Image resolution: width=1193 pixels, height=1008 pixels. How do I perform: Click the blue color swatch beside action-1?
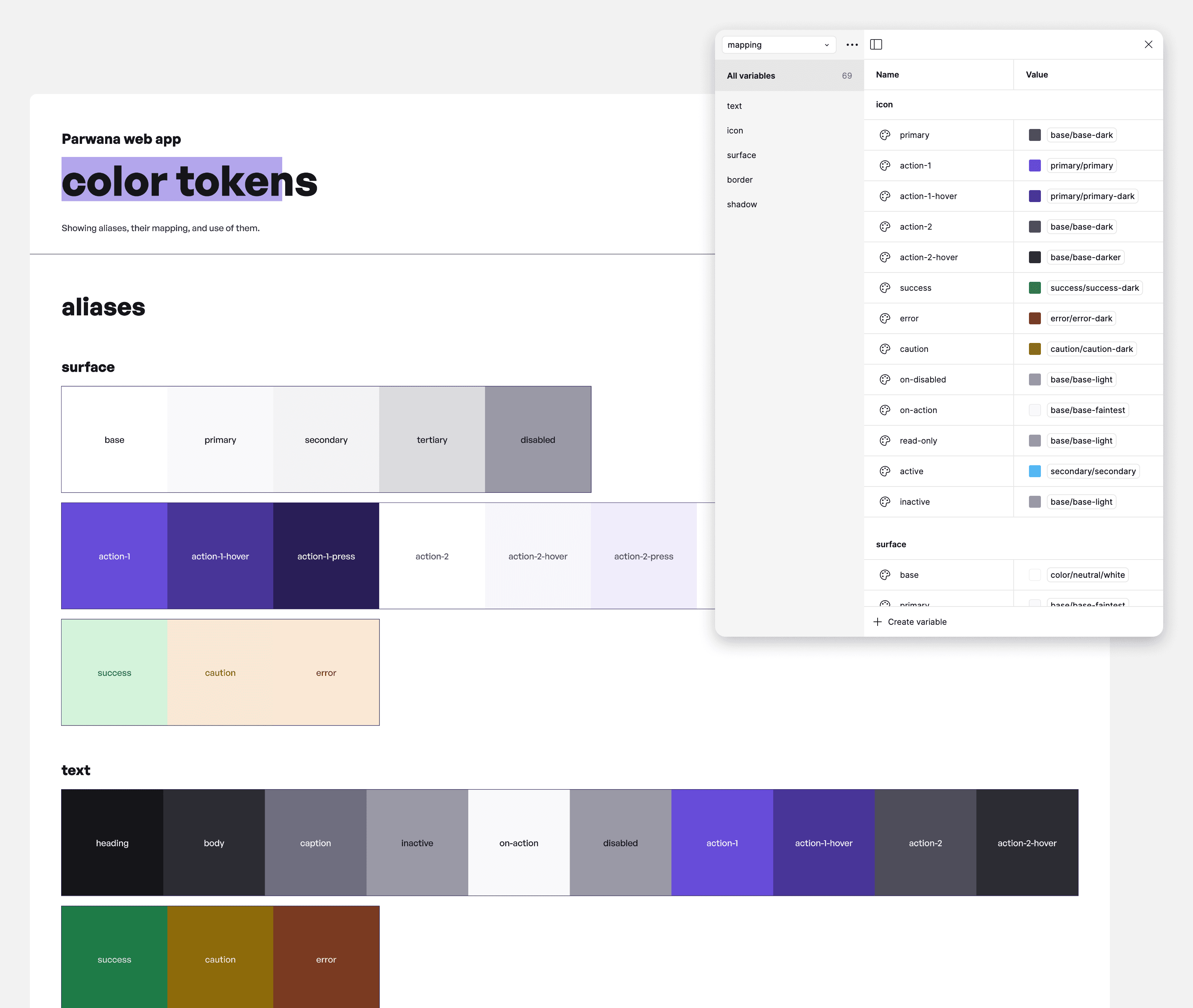(x=1035, y=165)
